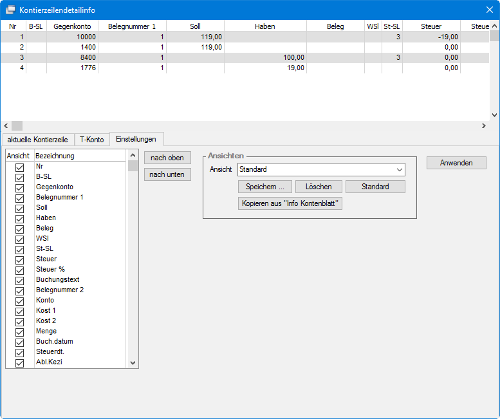
Task: Click the Nr column header in table
Action: tap(13, 26)
